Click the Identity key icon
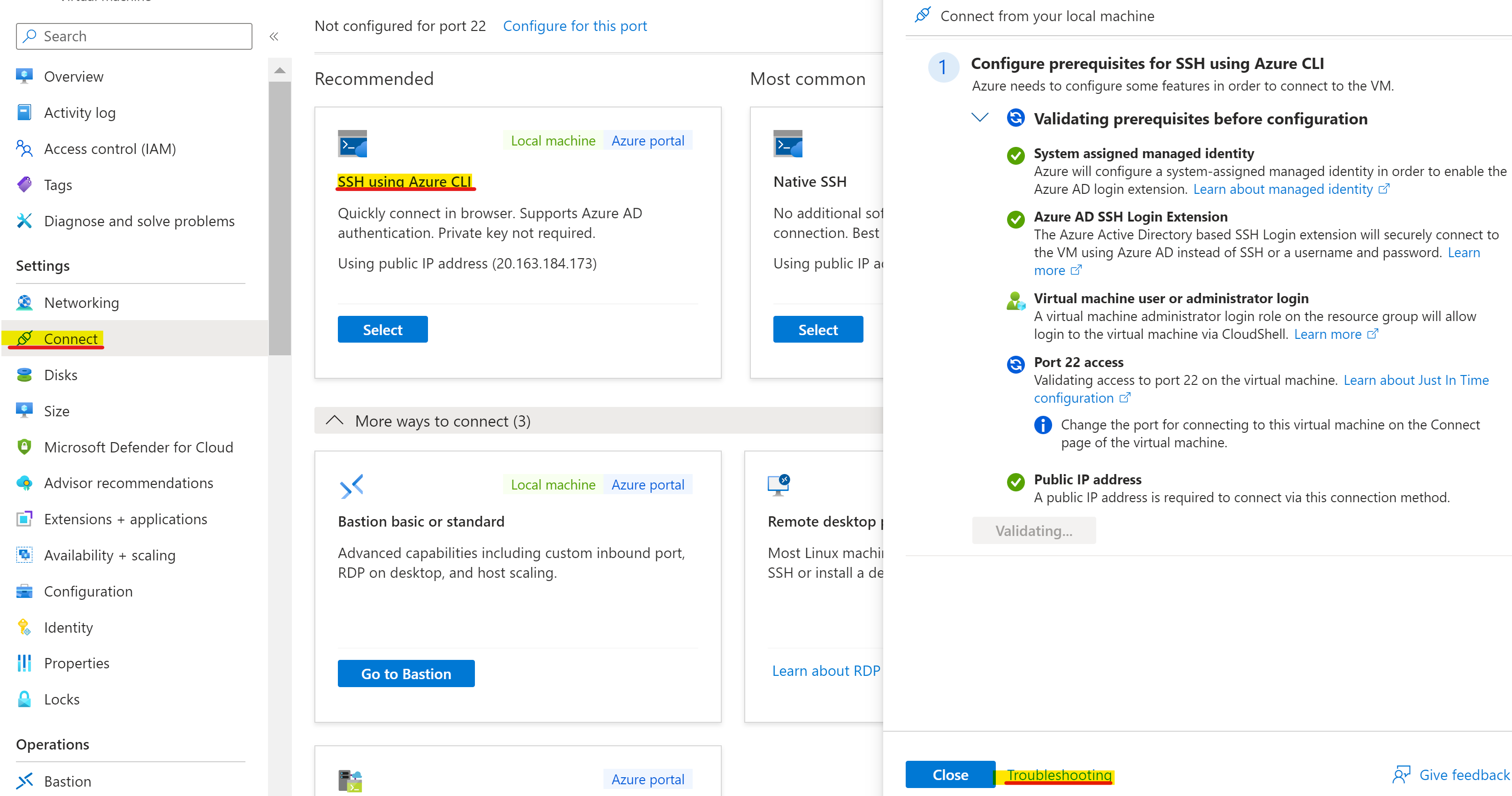The width and height of the screenshot is (1512, 796). pos(24,627)
